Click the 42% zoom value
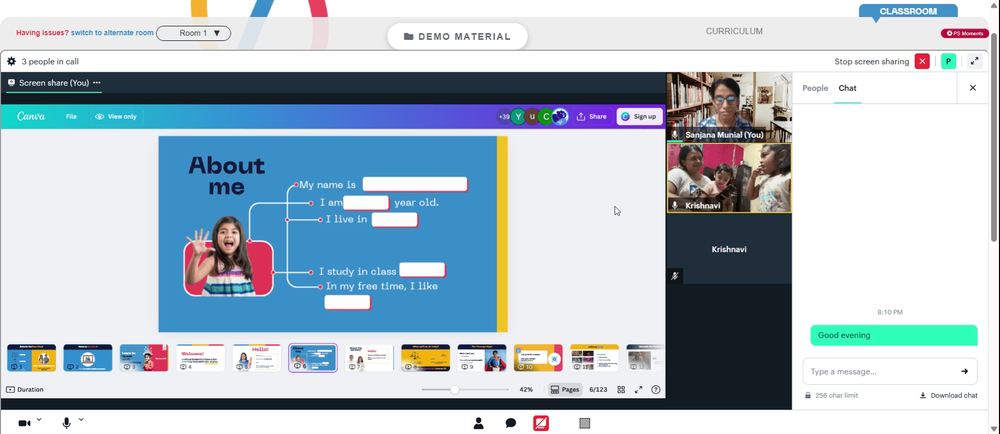Image resolution: width=1000 pixels, height=434 pixels. pos(526,389)
